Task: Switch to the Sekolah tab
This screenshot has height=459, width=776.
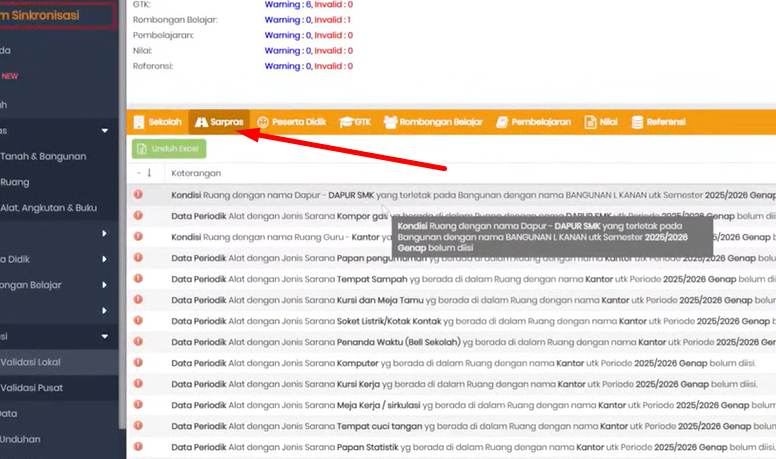Action: 157,122
